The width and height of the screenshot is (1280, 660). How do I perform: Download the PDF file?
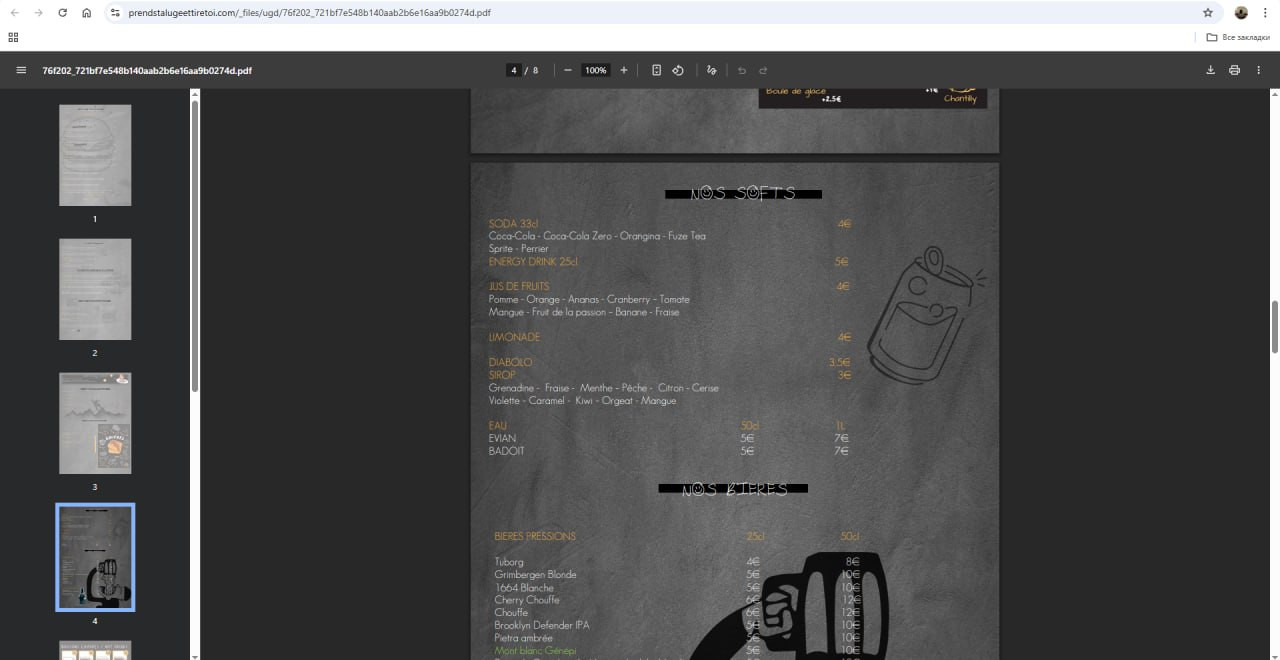point(1210,70)
